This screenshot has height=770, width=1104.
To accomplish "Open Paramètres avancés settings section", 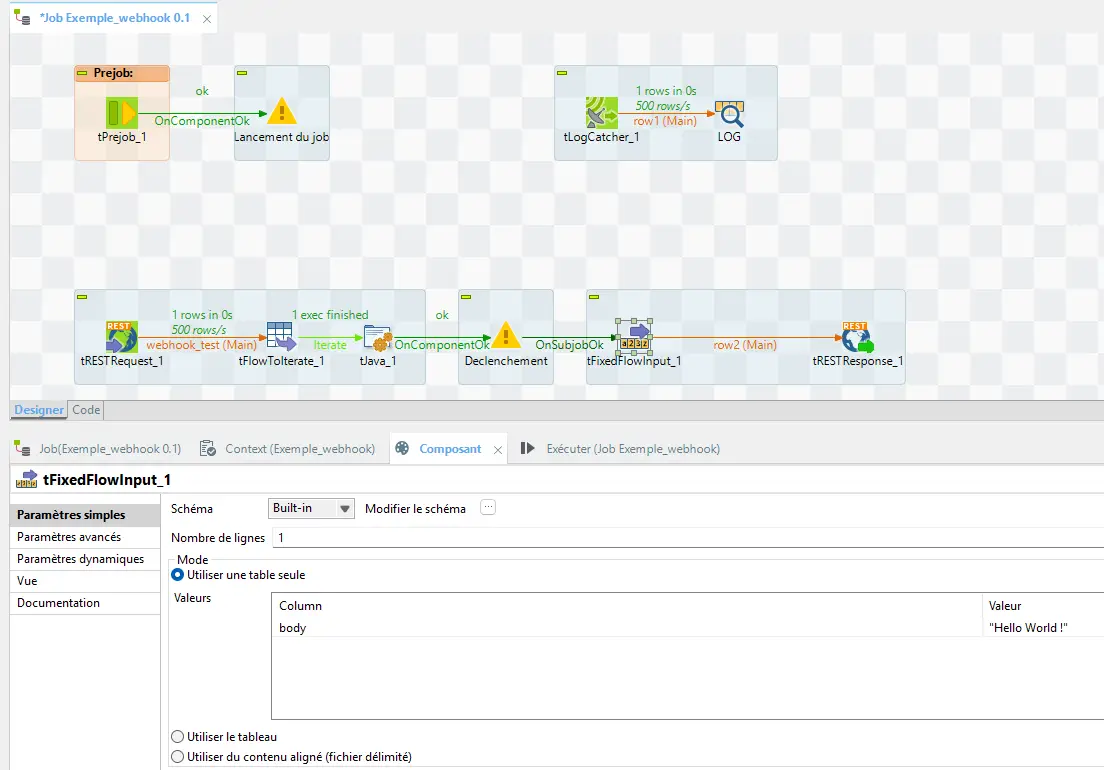I will (x=67, y=537).
